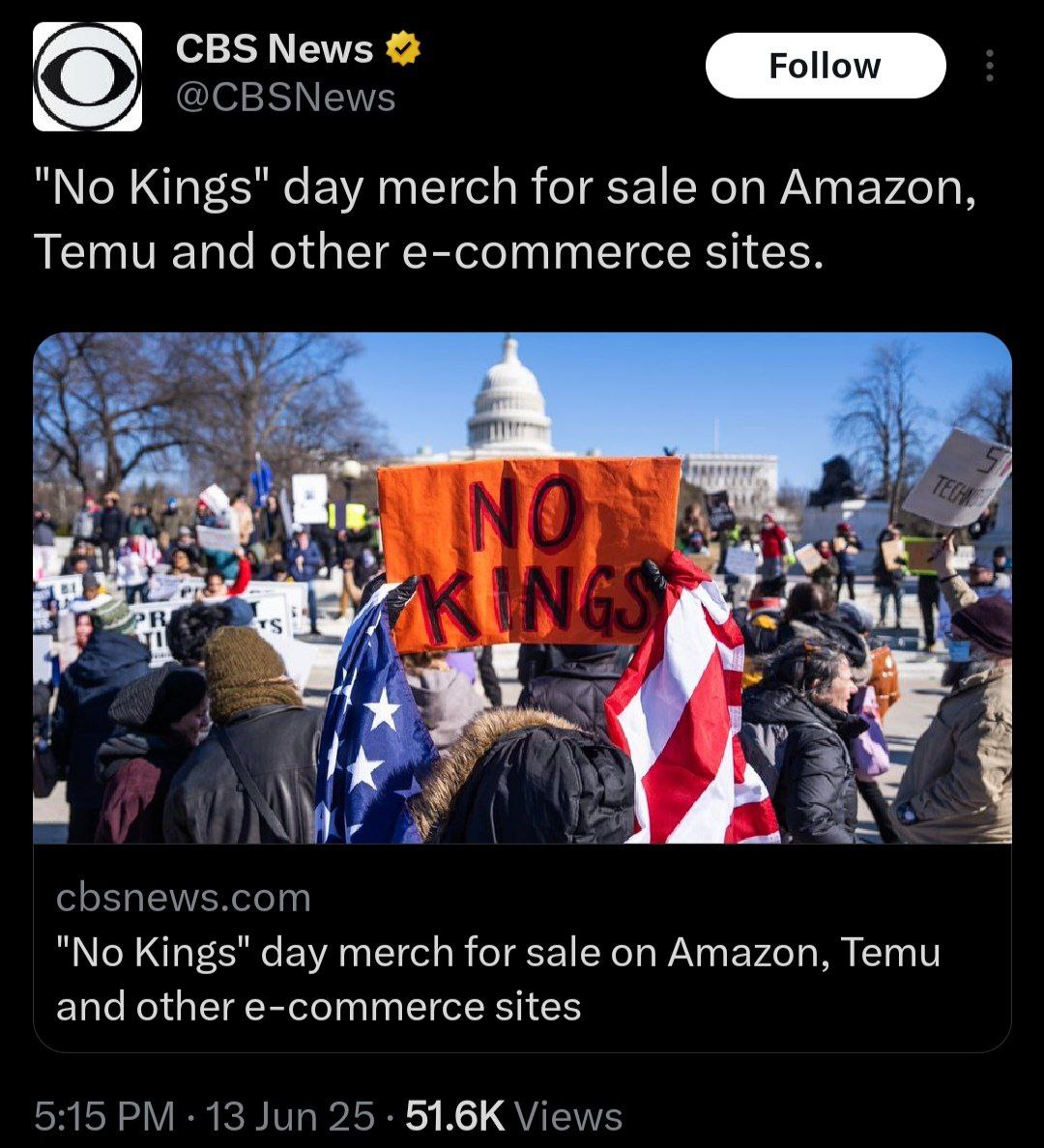
Task: Open the CBS News display name profile link
Action: [x=274, y=49]
